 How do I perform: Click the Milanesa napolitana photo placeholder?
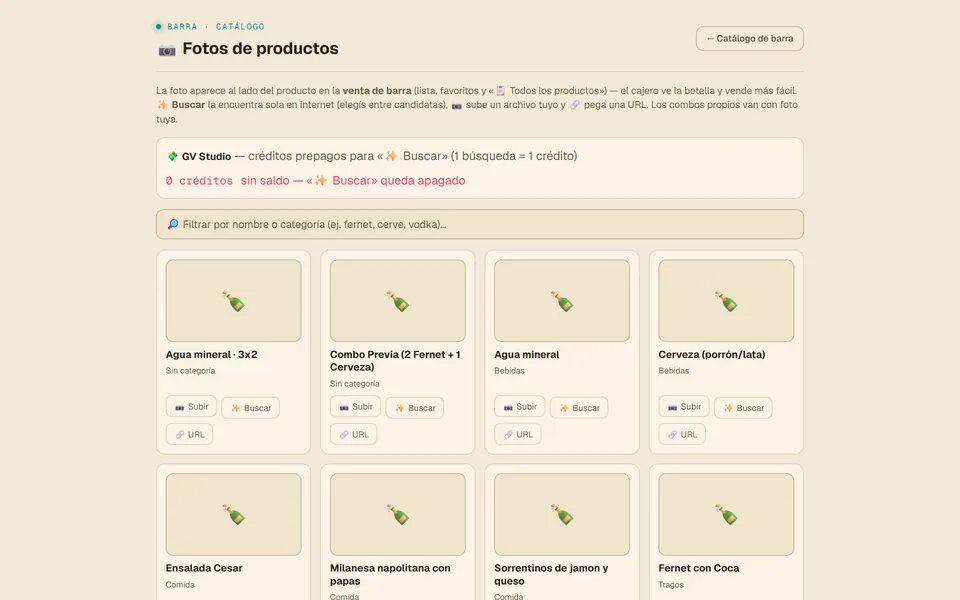click(x=397, y=514)
